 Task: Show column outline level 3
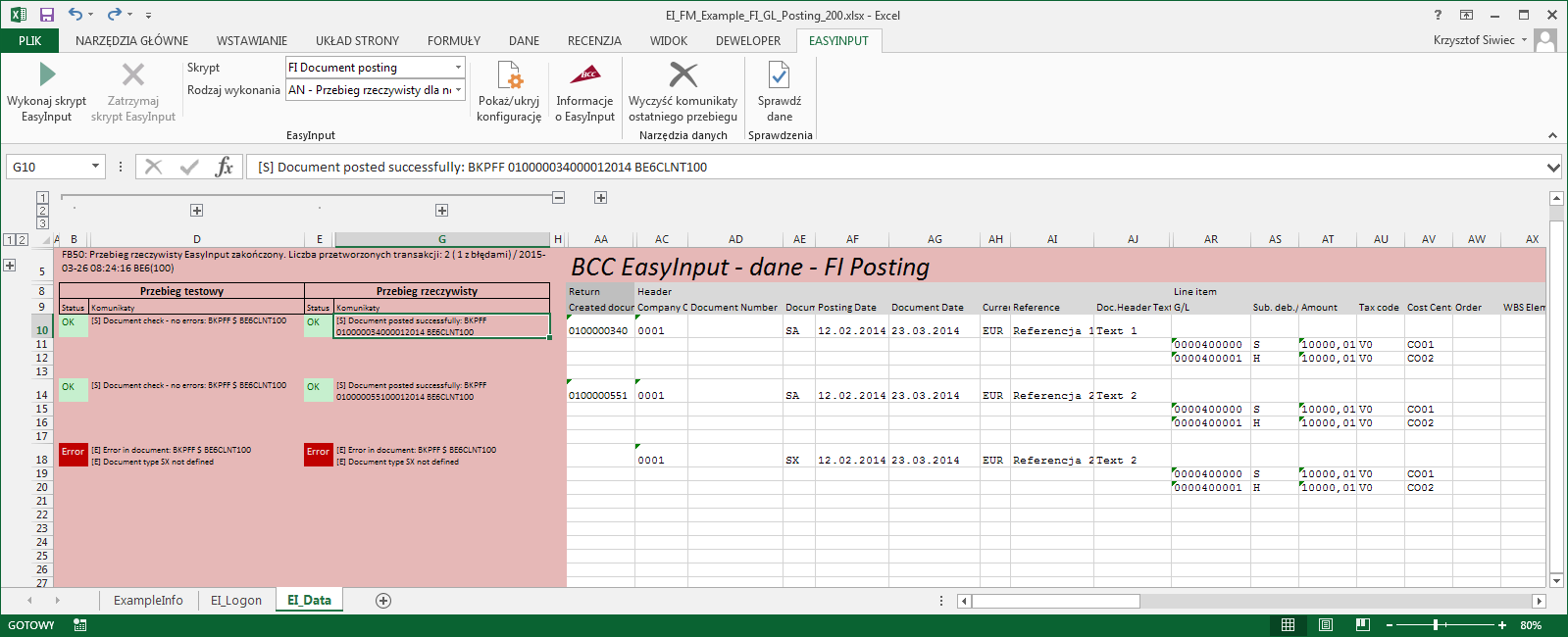point(42,223)
